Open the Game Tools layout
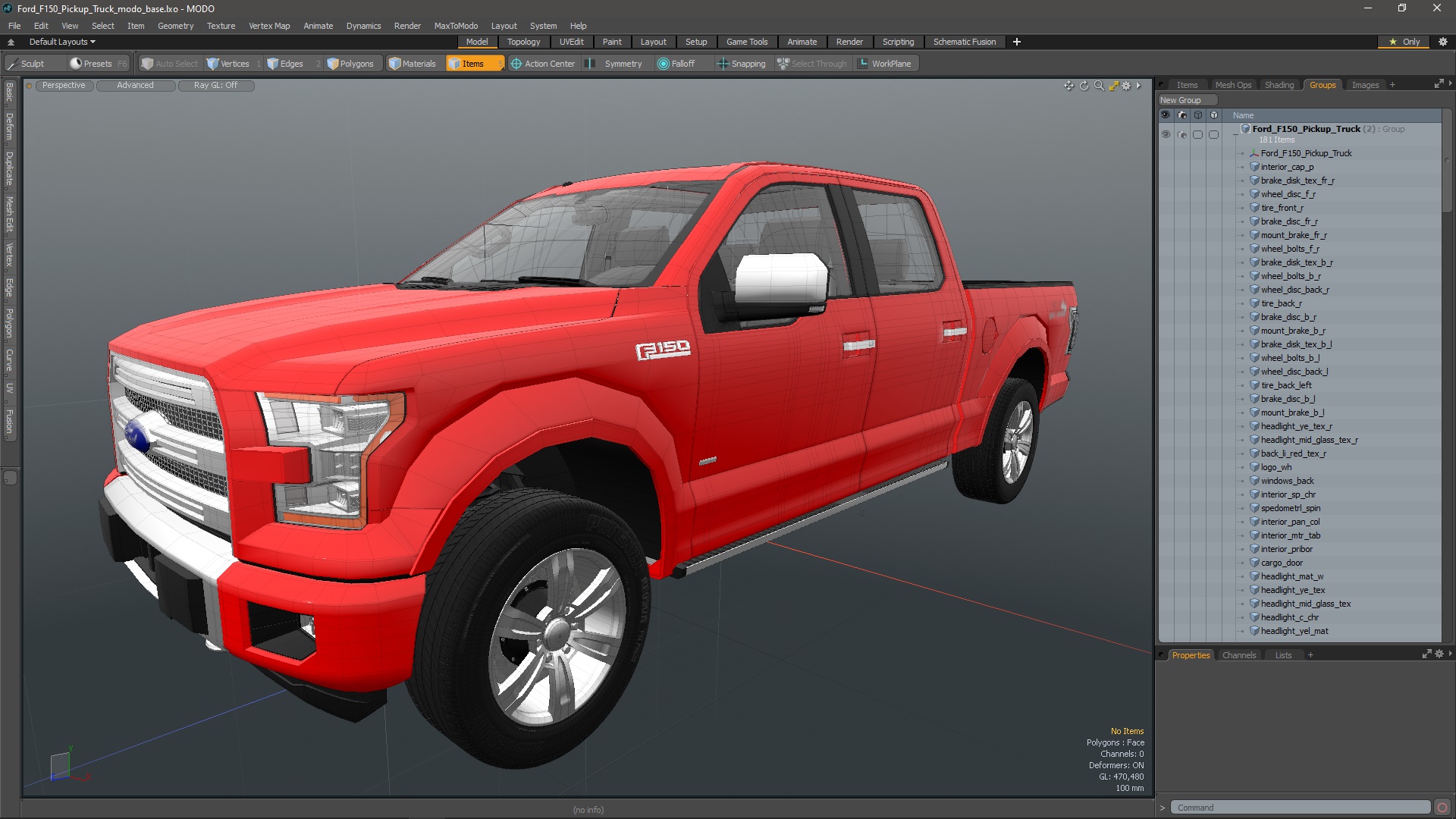The height and width of the screenshot is (819, 1456). [746, 42]
